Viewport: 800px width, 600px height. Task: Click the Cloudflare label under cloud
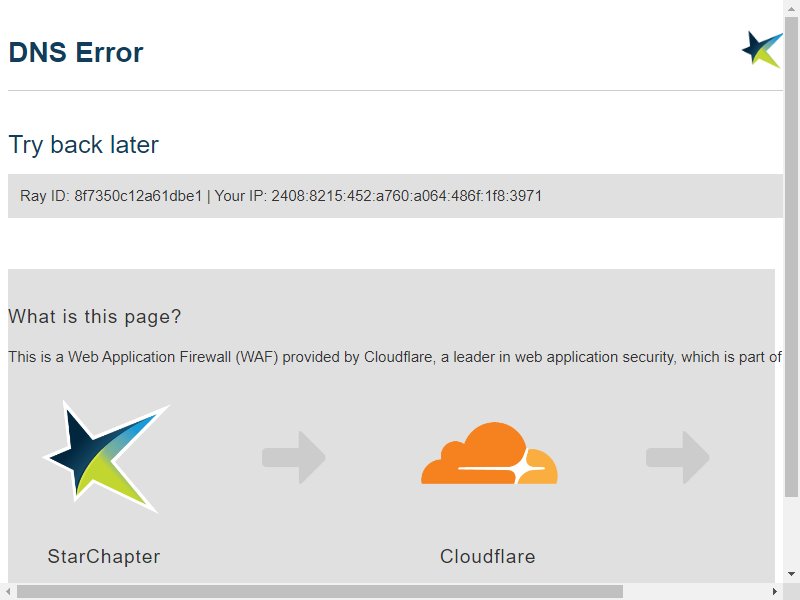pyautogui.click(x=488, y=557)
